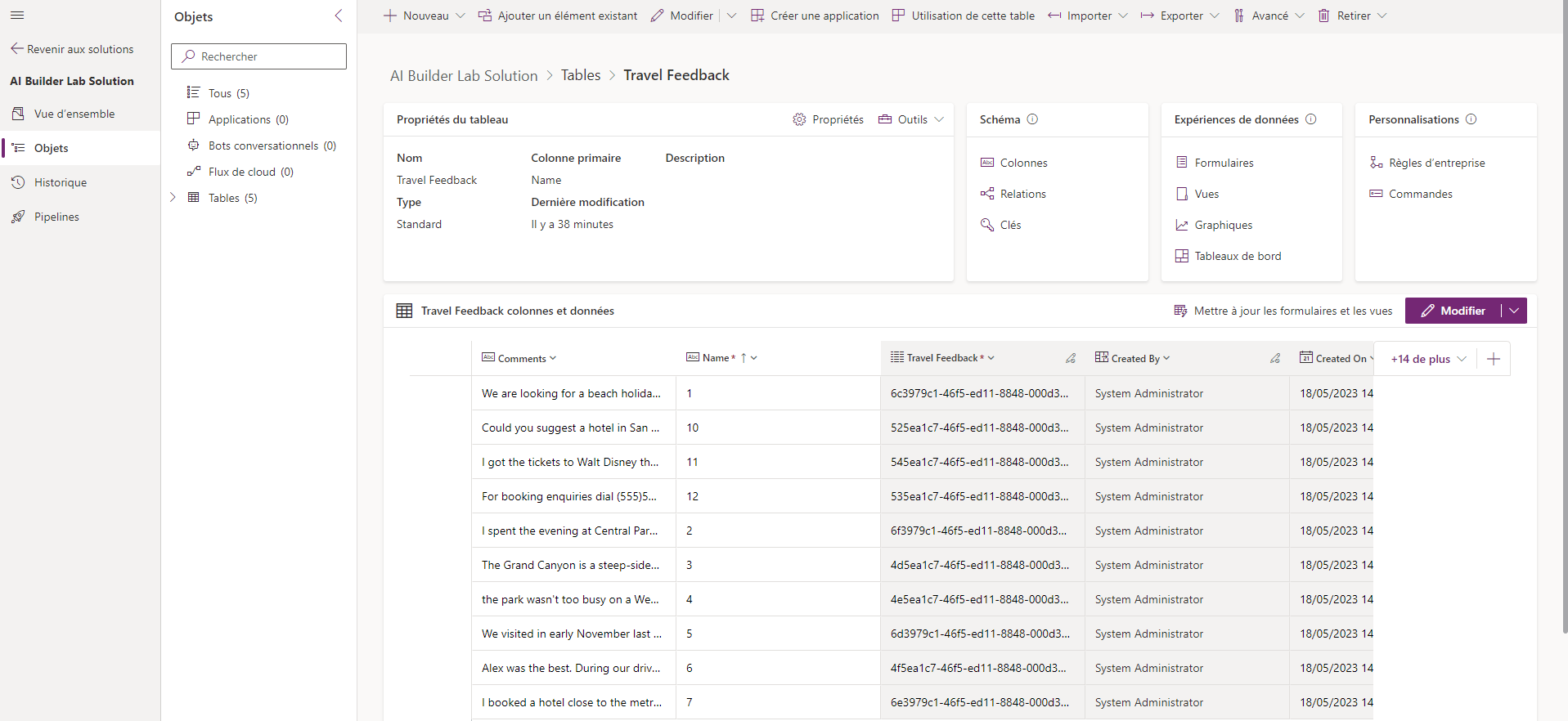Open the Colonnes link in Schéma

(x=1023, y=163)
